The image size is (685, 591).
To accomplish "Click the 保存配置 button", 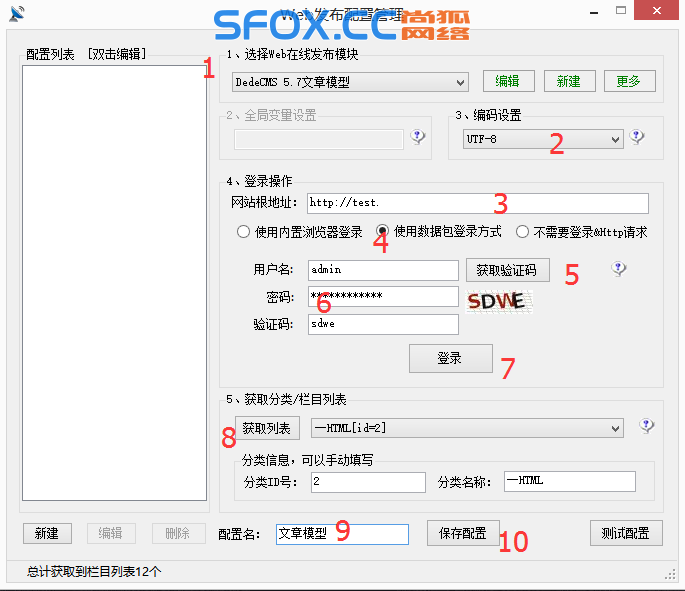I will pos(463,533).
